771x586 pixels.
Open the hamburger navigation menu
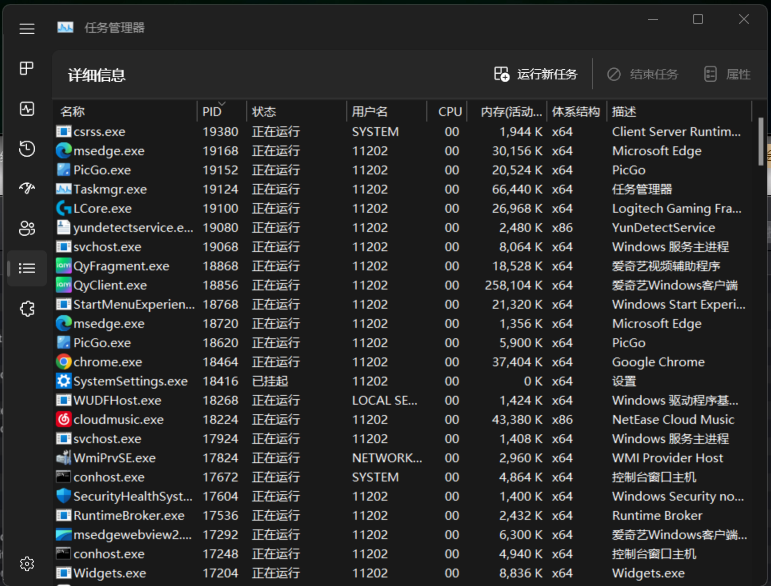tap(27, 29)
